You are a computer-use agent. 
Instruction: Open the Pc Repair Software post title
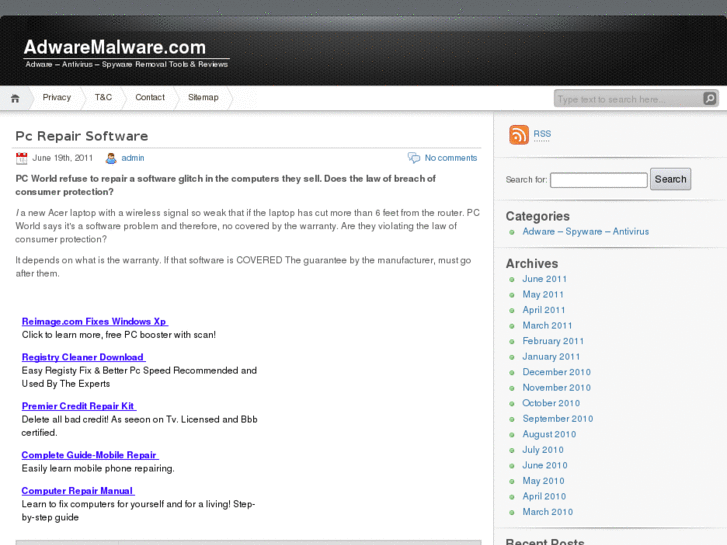(82, 136)
